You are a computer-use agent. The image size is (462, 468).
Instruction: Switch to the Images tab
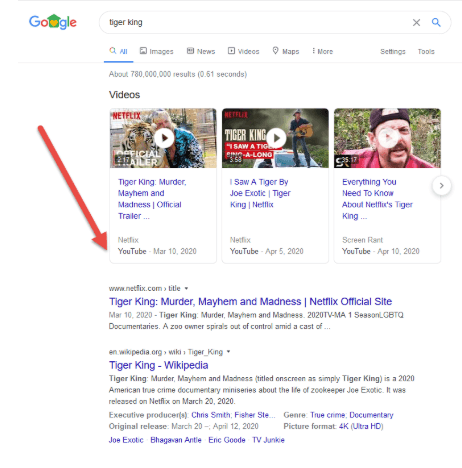[x=156, y=51]
